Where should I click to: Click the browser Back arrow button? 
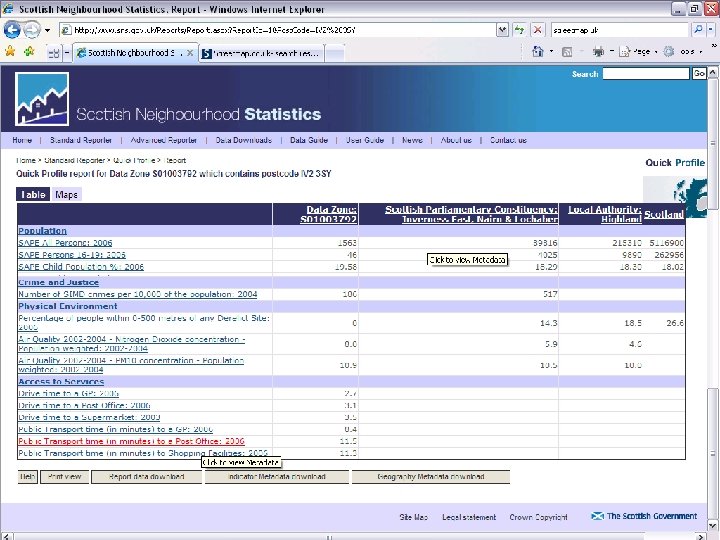tap(12, 30)
